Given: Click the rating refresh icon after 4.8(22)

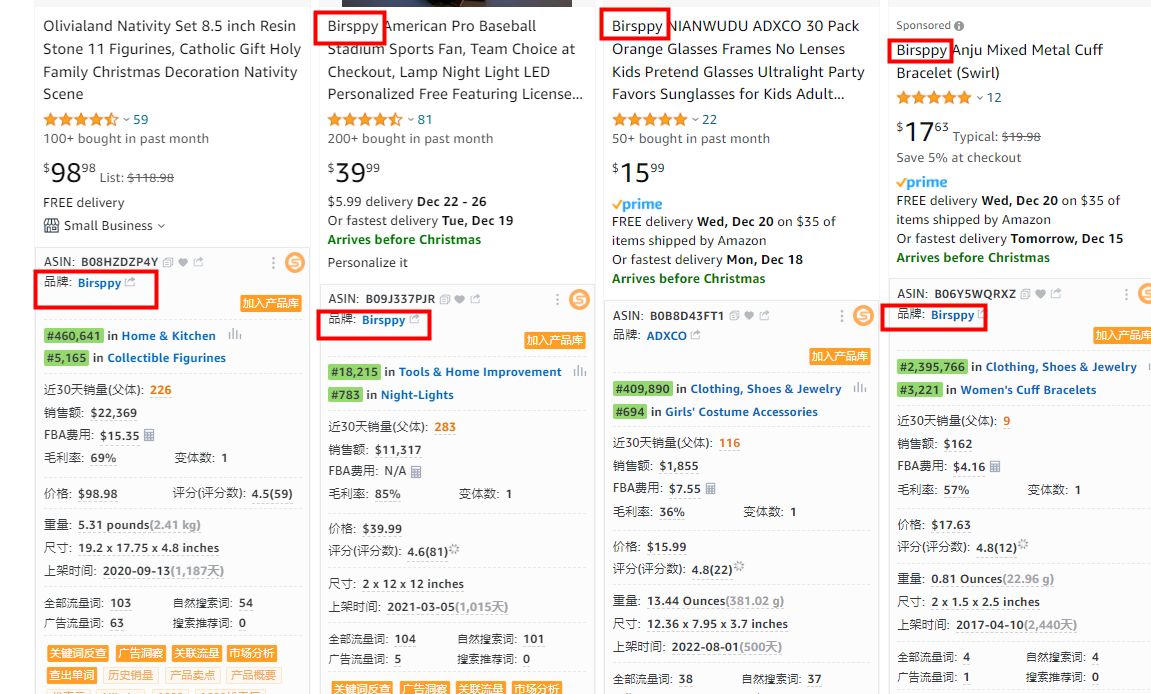Looking at the screenshot, I should (739, 567).
